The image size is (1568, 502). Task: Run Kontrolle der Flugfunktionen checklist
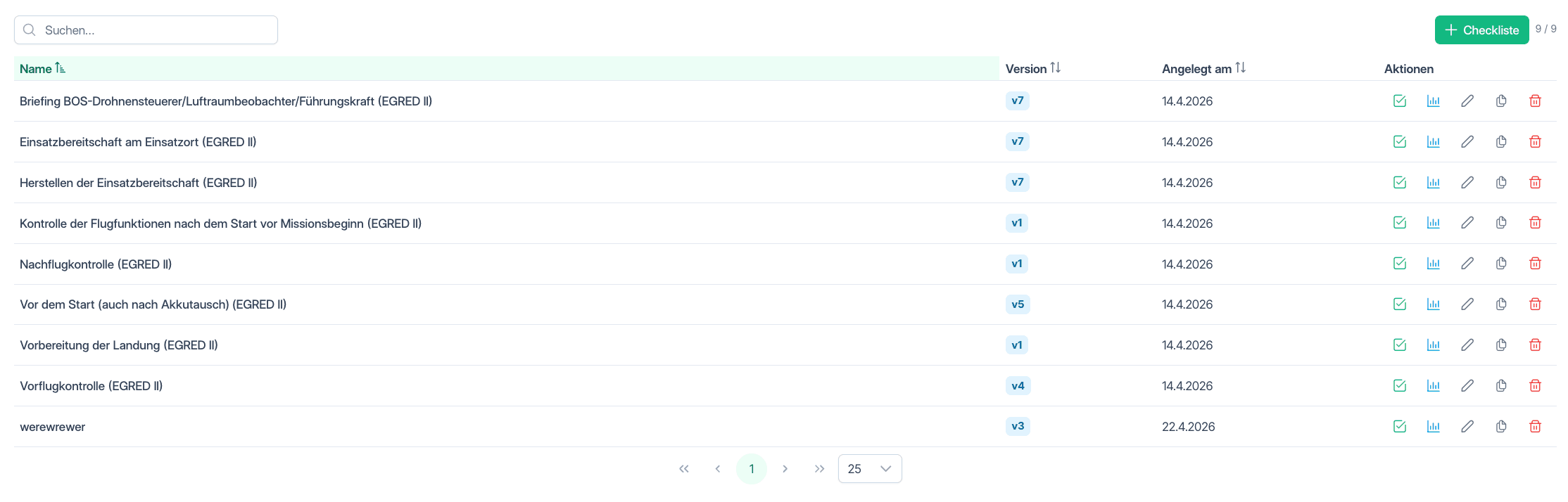tap(1399, 222)
